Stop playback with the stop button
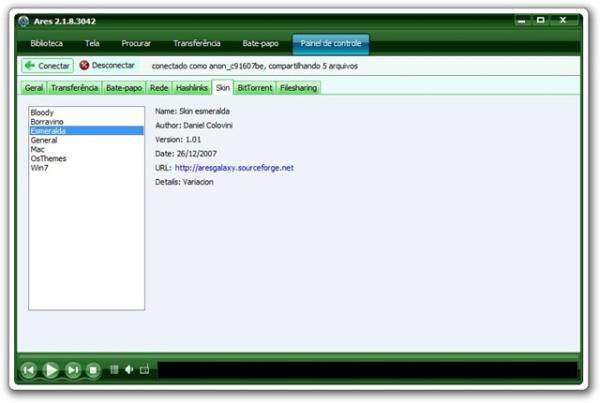This screenshot has height=403, width=600. [93, 370]
